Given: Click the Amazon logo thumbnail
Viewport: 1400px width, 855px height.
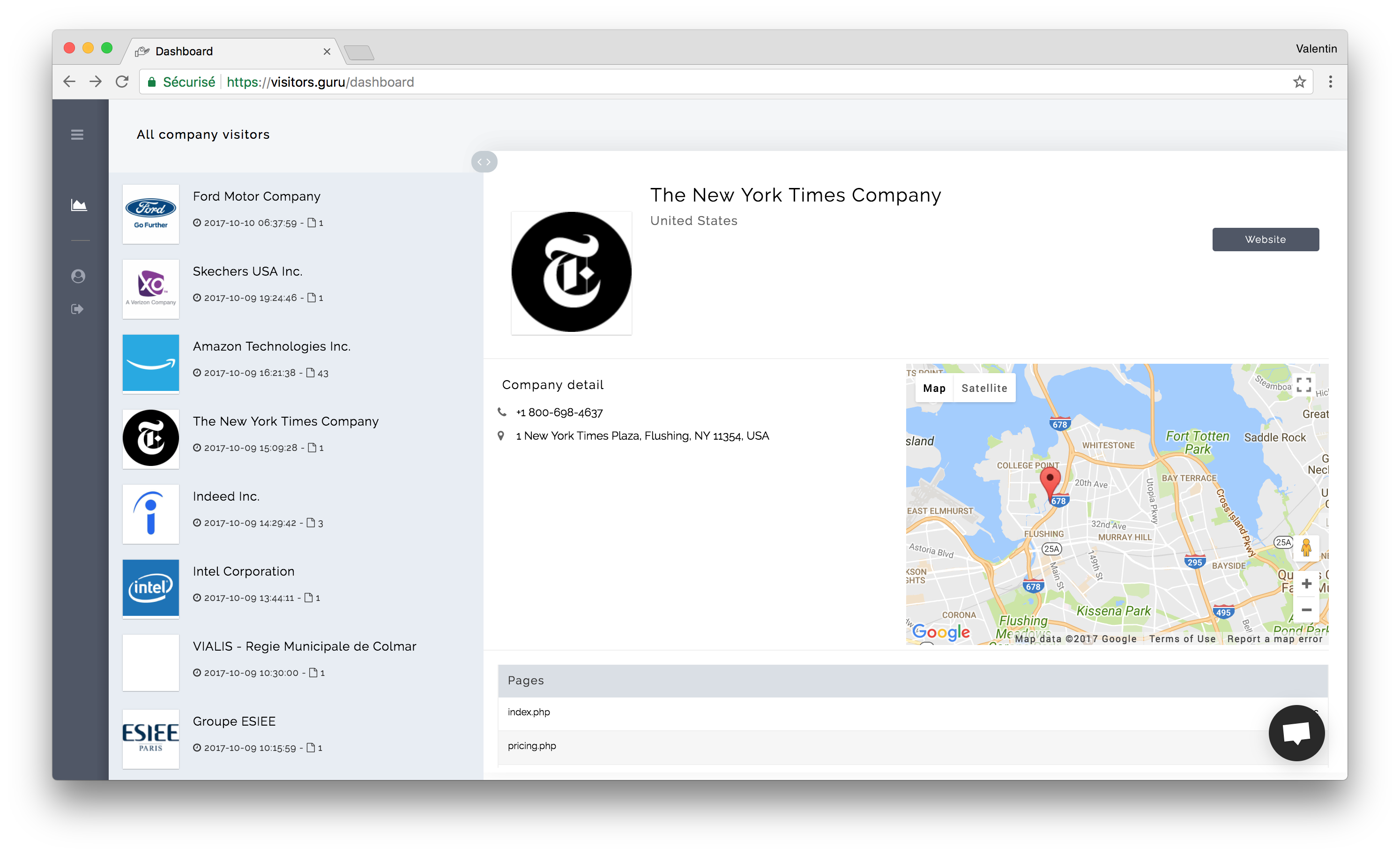Looking at the screenshot, I should tap(150, 364).
